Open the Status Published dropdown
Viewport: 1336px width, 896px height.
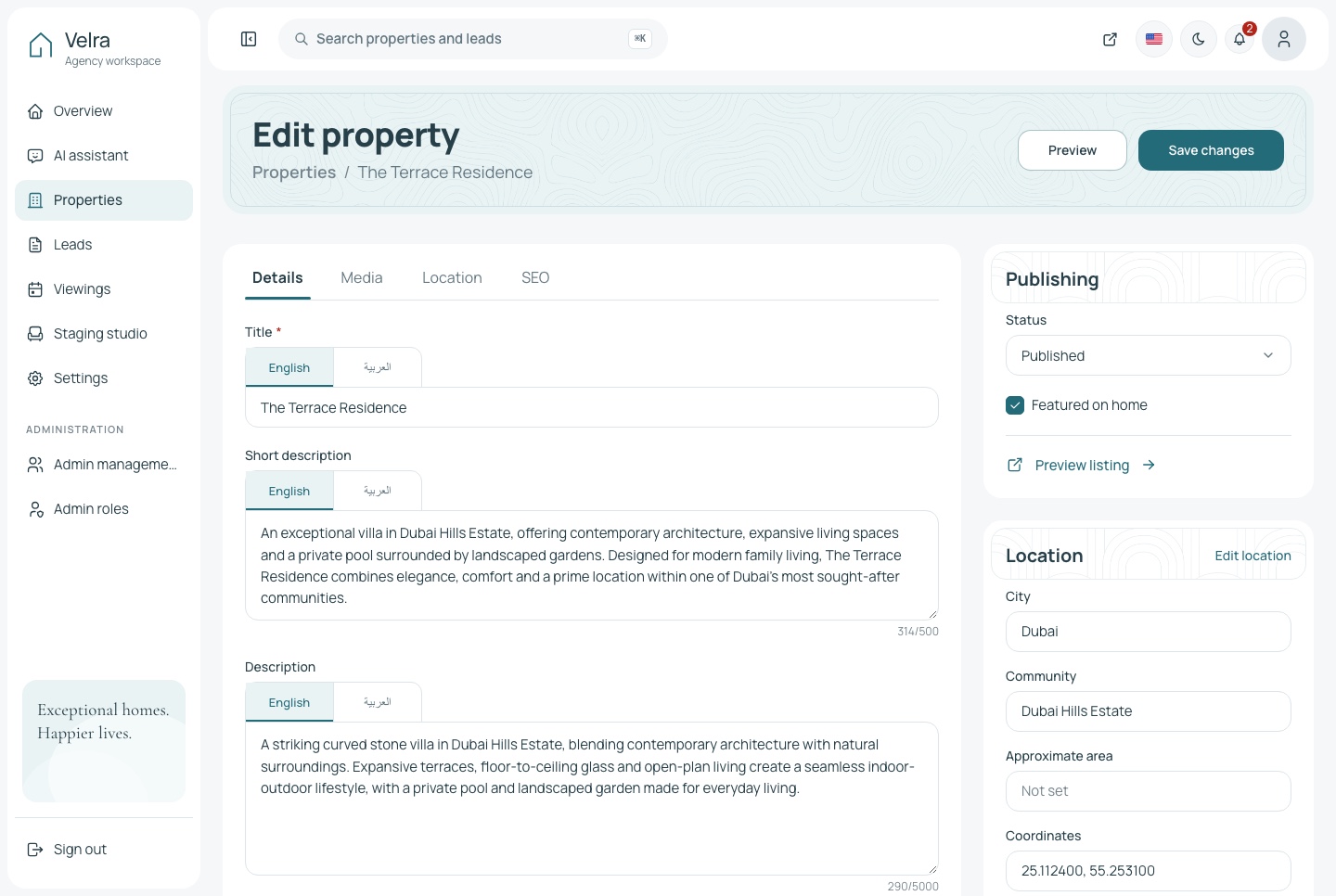[1149, 355]
